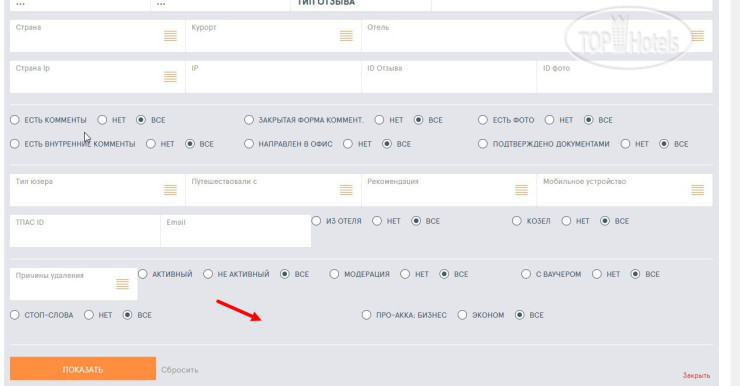Focus the Email input field
740x386 pixels.
[235, 231]
